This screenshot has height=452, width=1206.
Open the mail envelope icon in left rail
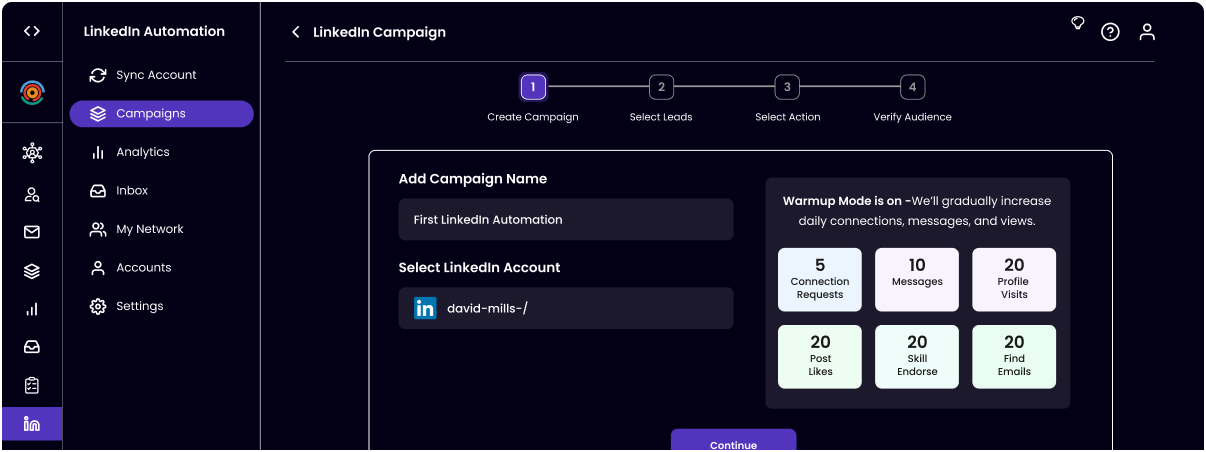click(32, 232)
